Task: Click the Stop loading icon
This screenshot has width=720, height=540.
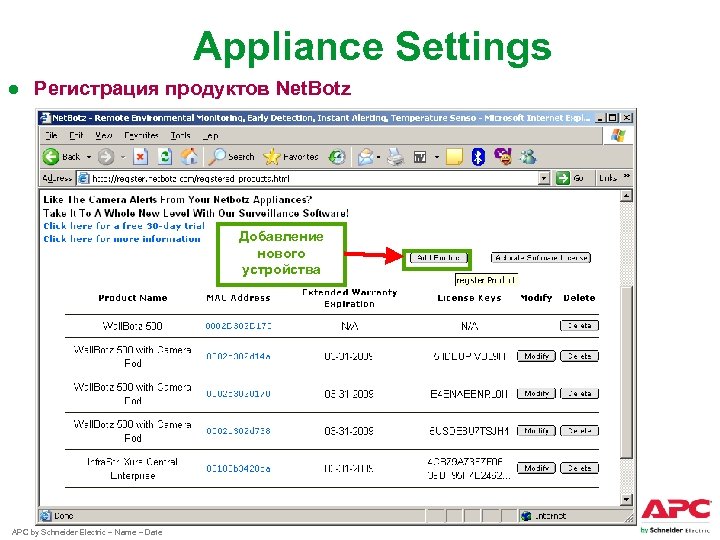Action: [x=140, y=157]
